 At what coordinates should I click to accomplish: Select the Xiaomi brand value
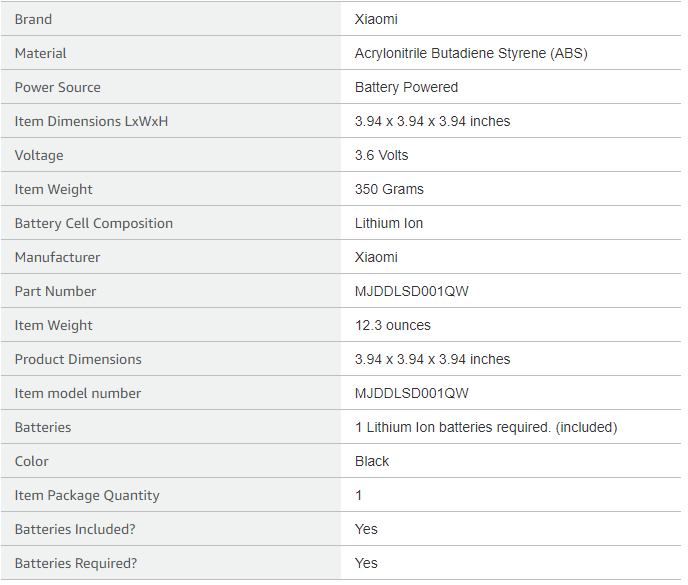[x=376, y=19]
